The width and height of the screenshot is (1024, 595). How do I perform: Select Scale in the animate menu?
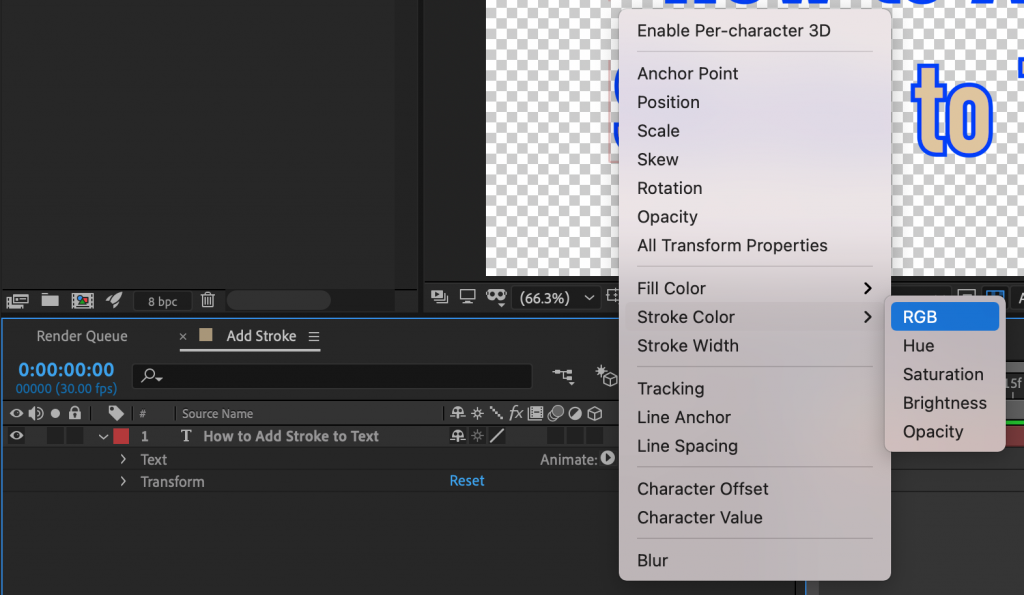754,131
